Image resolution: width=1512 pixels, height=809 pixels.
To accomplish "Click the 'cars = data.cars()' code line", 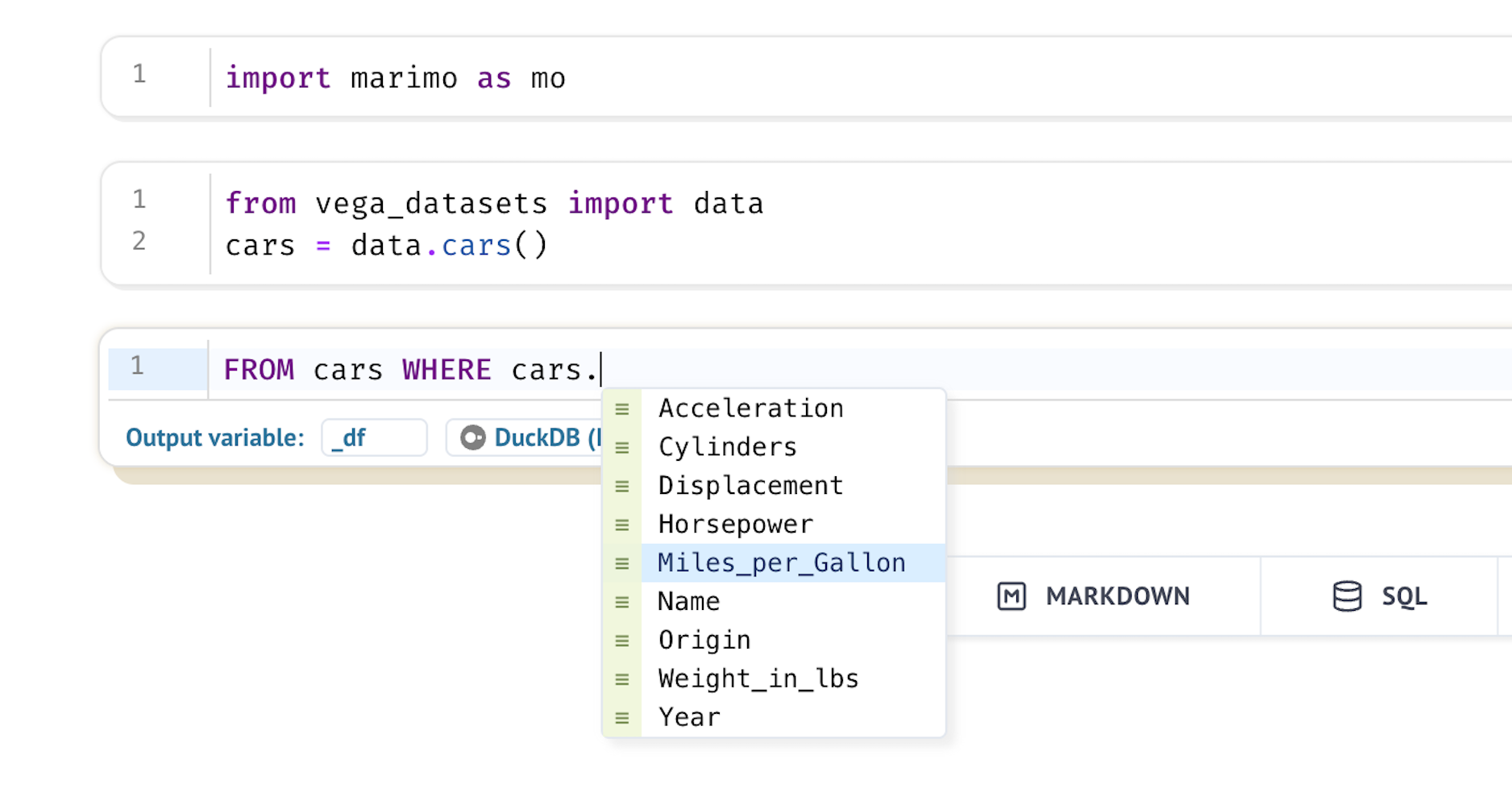I will (387, 245).
